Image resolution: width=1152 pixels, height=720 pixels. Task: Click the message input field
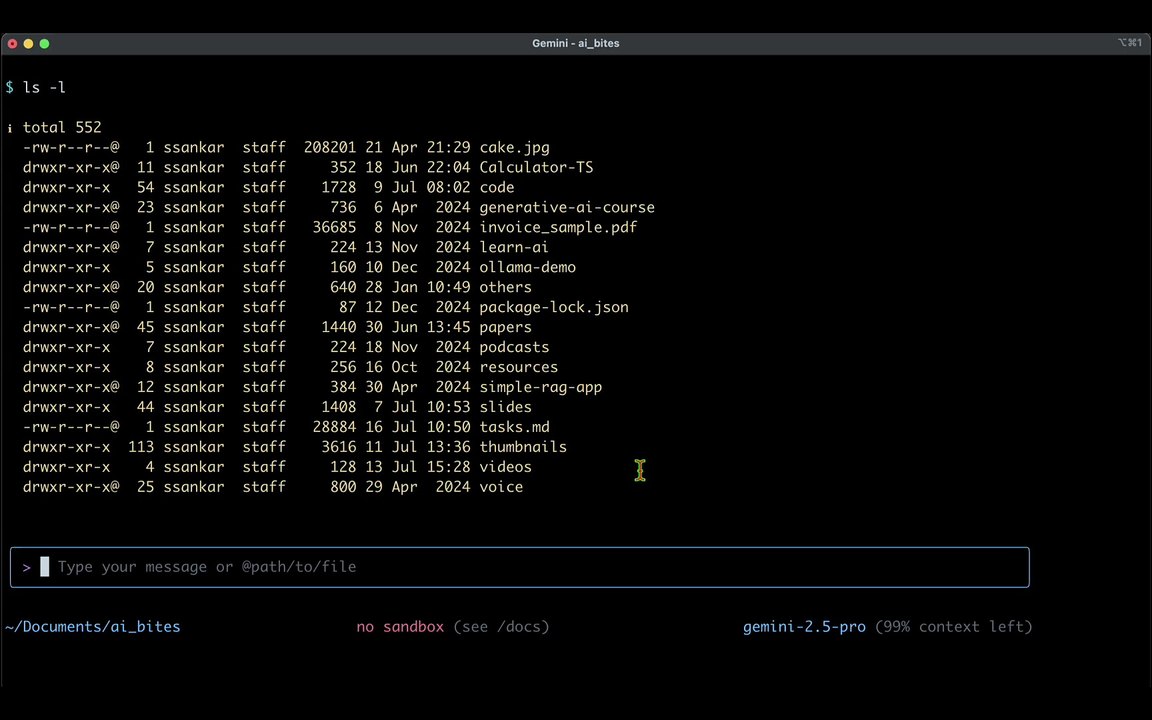tap(519, 567)
